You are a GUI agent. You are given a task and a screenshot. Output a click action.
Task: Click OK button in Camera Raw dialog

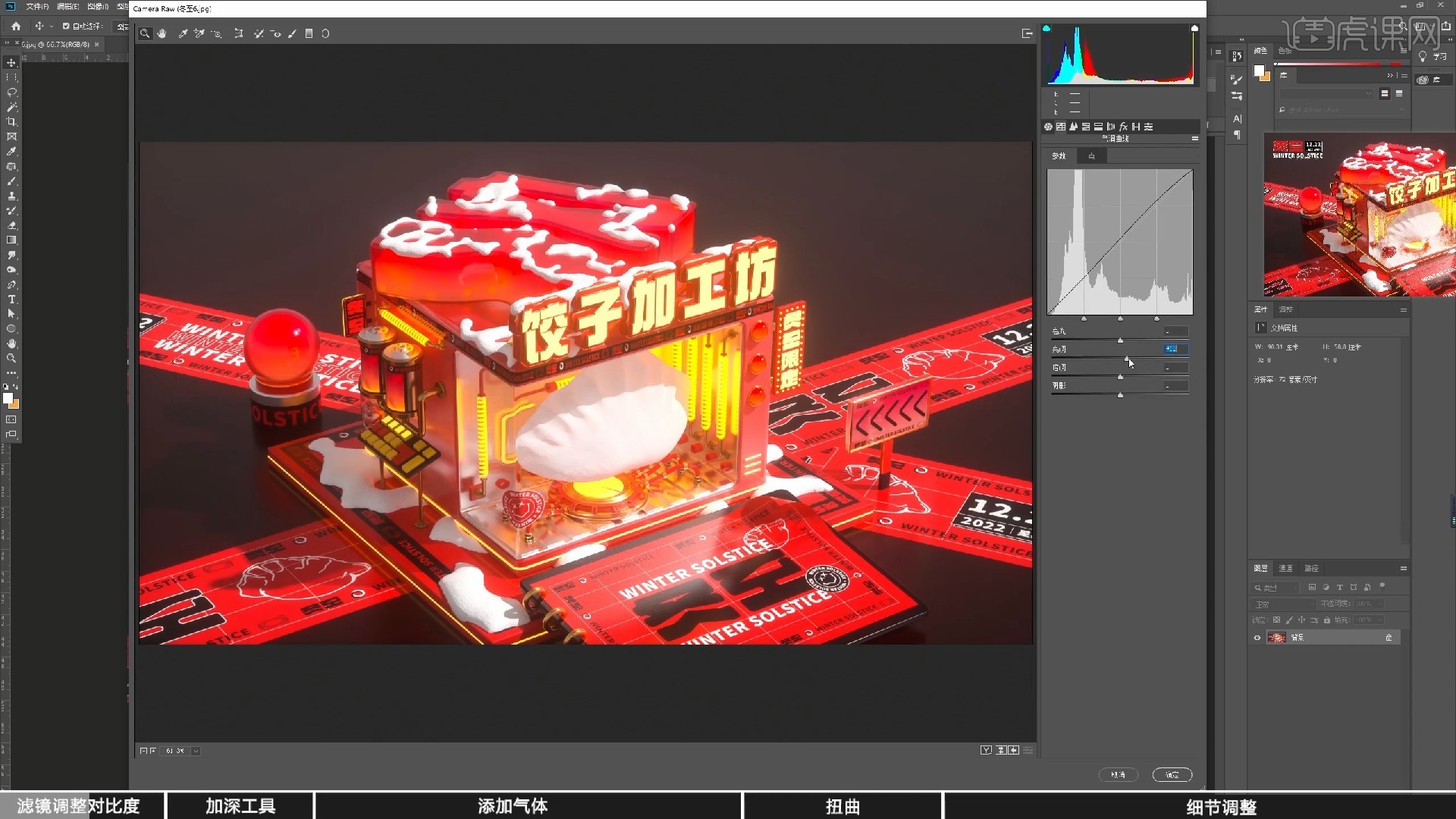(x=1172, y=774)
